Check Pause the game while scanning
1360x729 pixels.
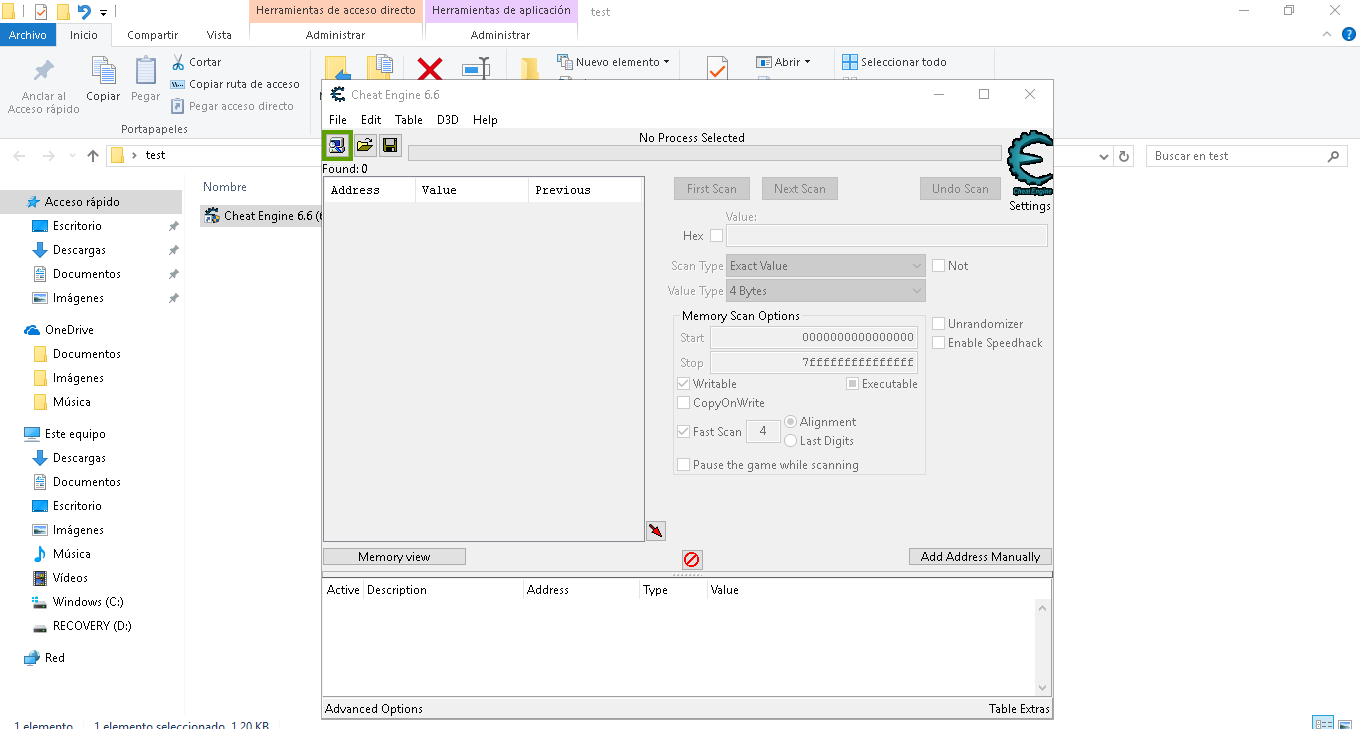click(x=684, y=465)
